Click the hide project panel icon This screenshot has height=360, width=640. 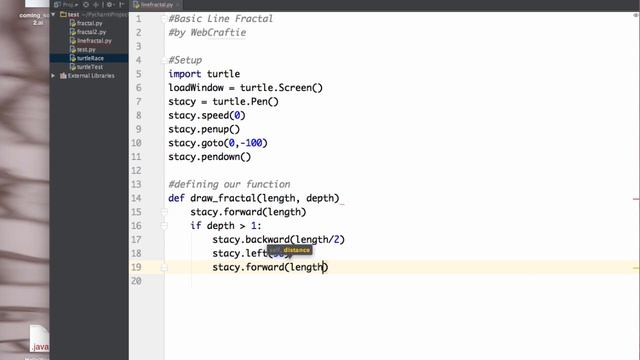coord(122,4)
